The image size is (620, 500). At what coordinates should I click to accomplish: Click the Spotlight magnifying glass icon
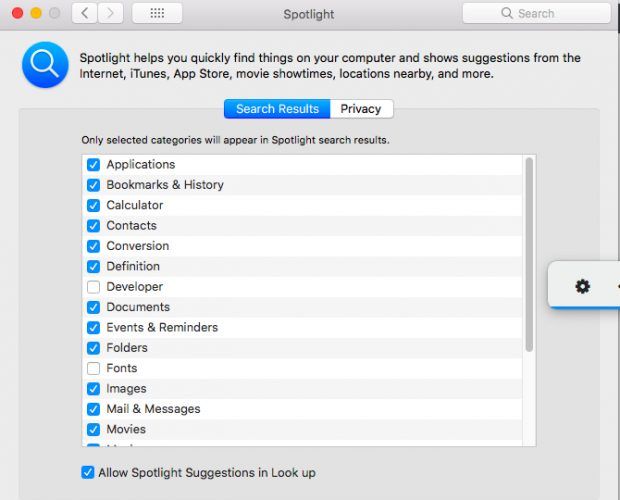pyautogui.click(x=45, y=65)
